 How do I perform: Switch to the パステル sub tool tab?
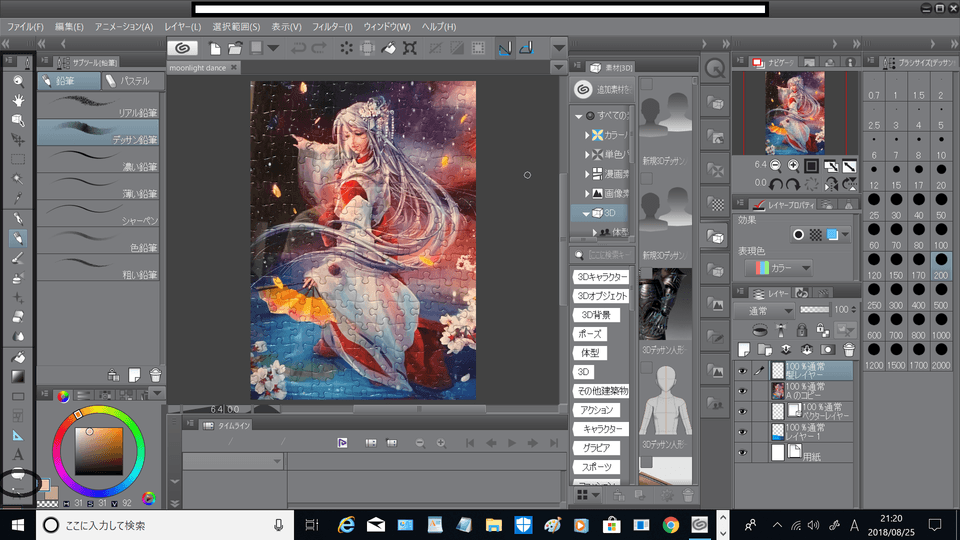click(130, 81)
